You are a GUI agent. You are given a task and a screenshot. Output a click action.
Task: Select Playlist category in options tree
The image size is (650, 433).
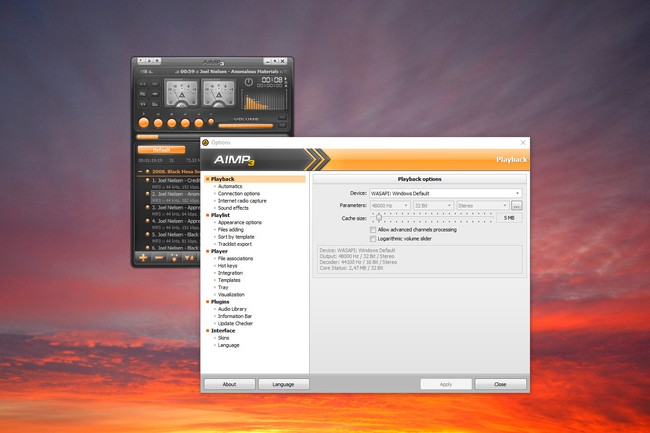[220, 215]
